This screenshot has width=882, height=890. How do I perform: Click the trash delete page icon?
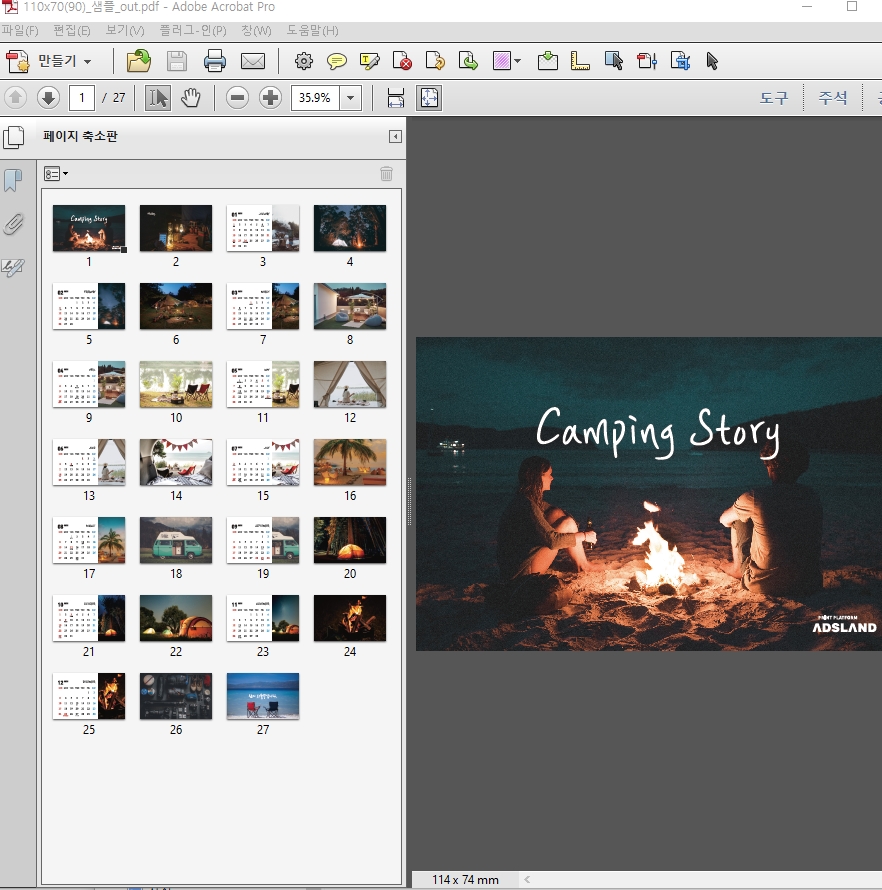[x=387, y=174]
